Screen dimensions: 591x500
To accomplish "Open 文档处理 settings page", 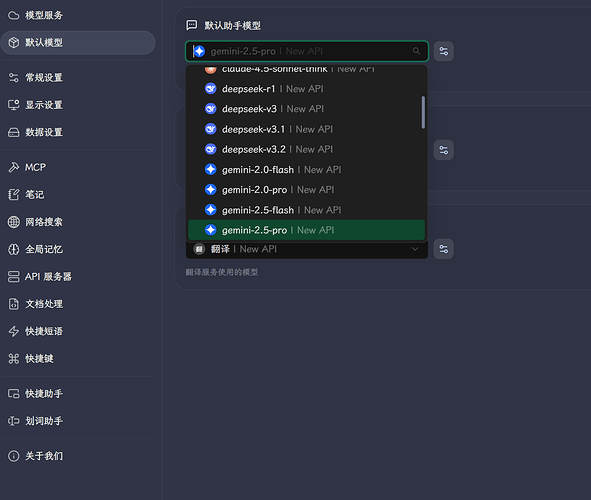I will click(x=78, y=304).
